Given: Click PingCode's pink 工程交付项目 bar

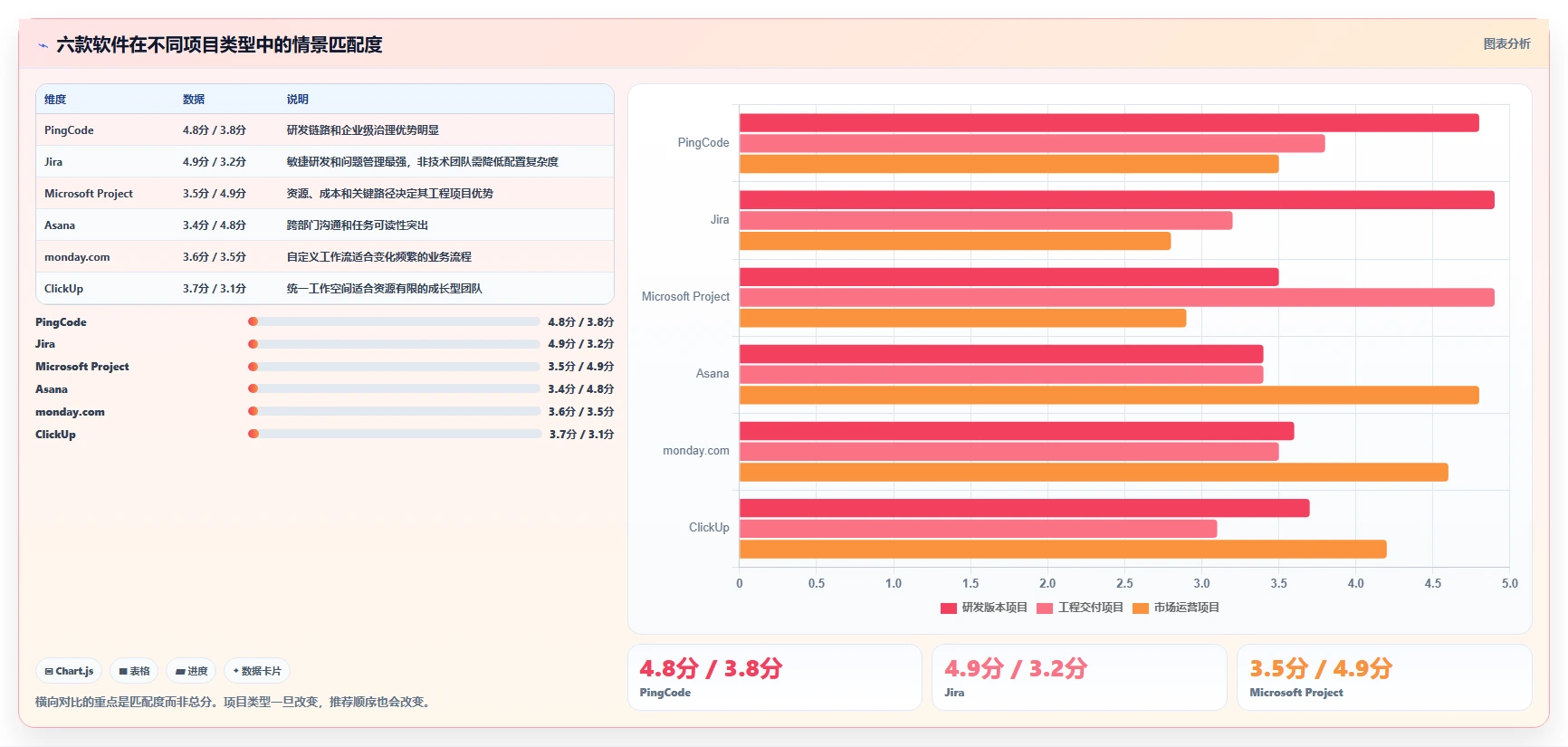Looking at the screenshot, I should [x=1032, y=143].
